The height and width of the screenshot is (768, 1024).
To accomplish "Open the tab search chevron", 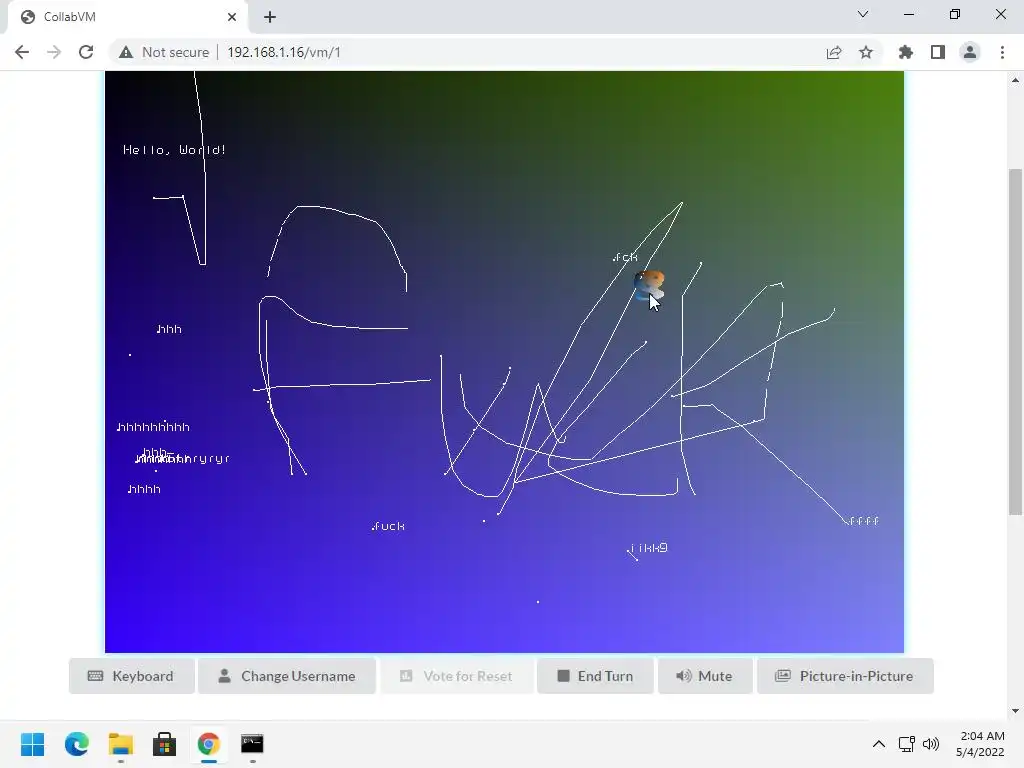I will (863, 14).
